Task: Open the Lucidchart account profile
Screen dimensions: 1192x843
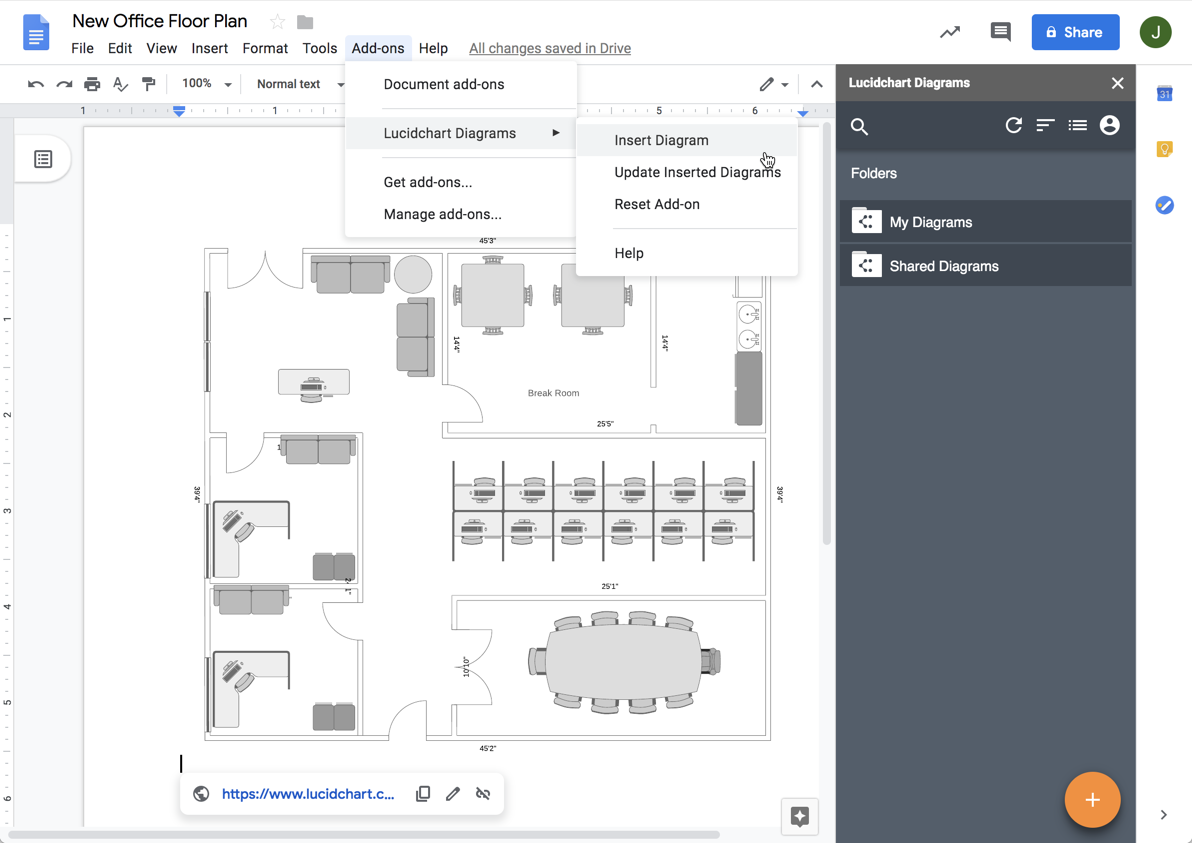Action: tap(1109, 125)
